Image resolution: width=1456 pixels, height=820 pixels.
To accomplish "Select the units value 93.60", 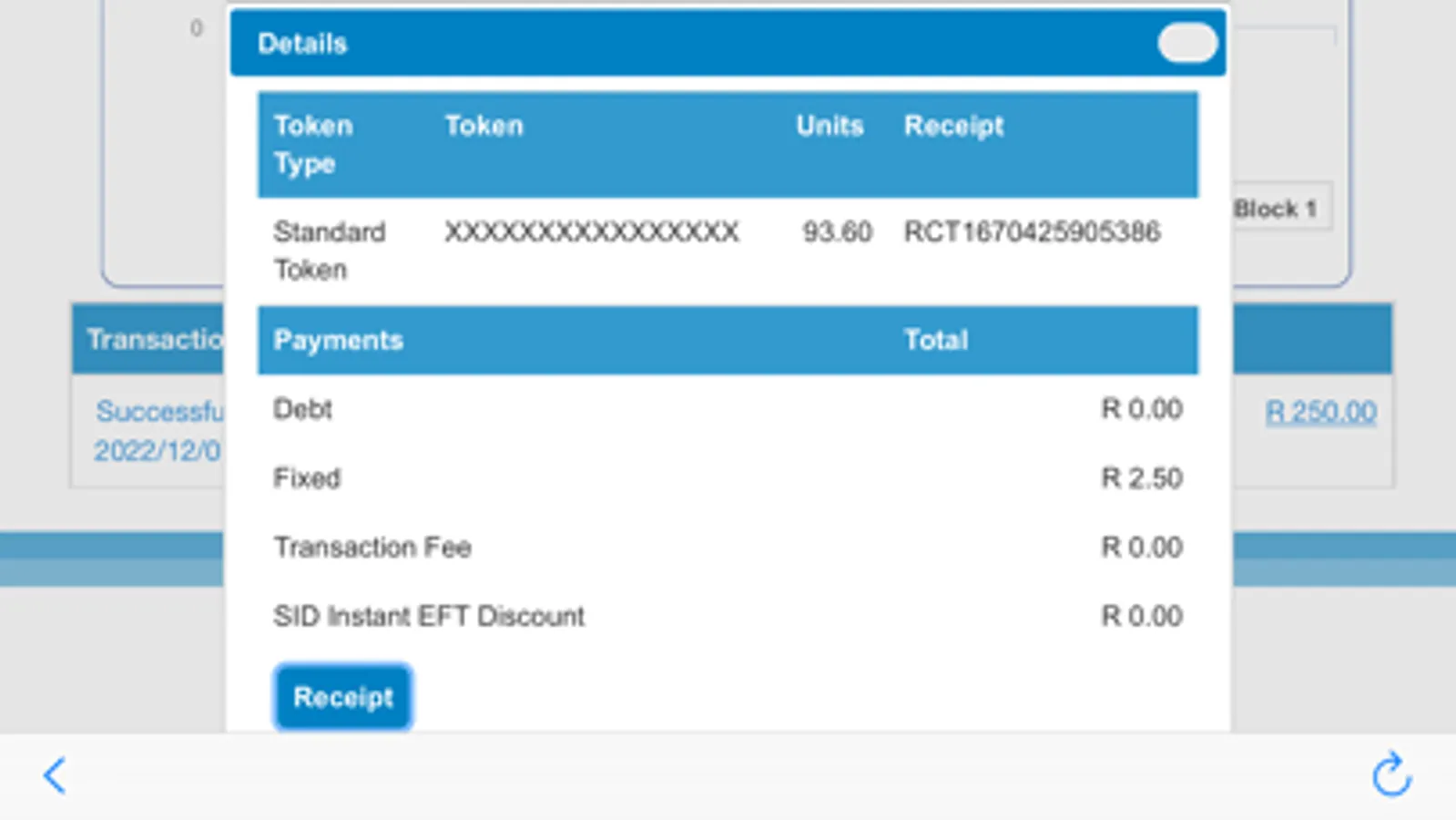I will point(837,231).
